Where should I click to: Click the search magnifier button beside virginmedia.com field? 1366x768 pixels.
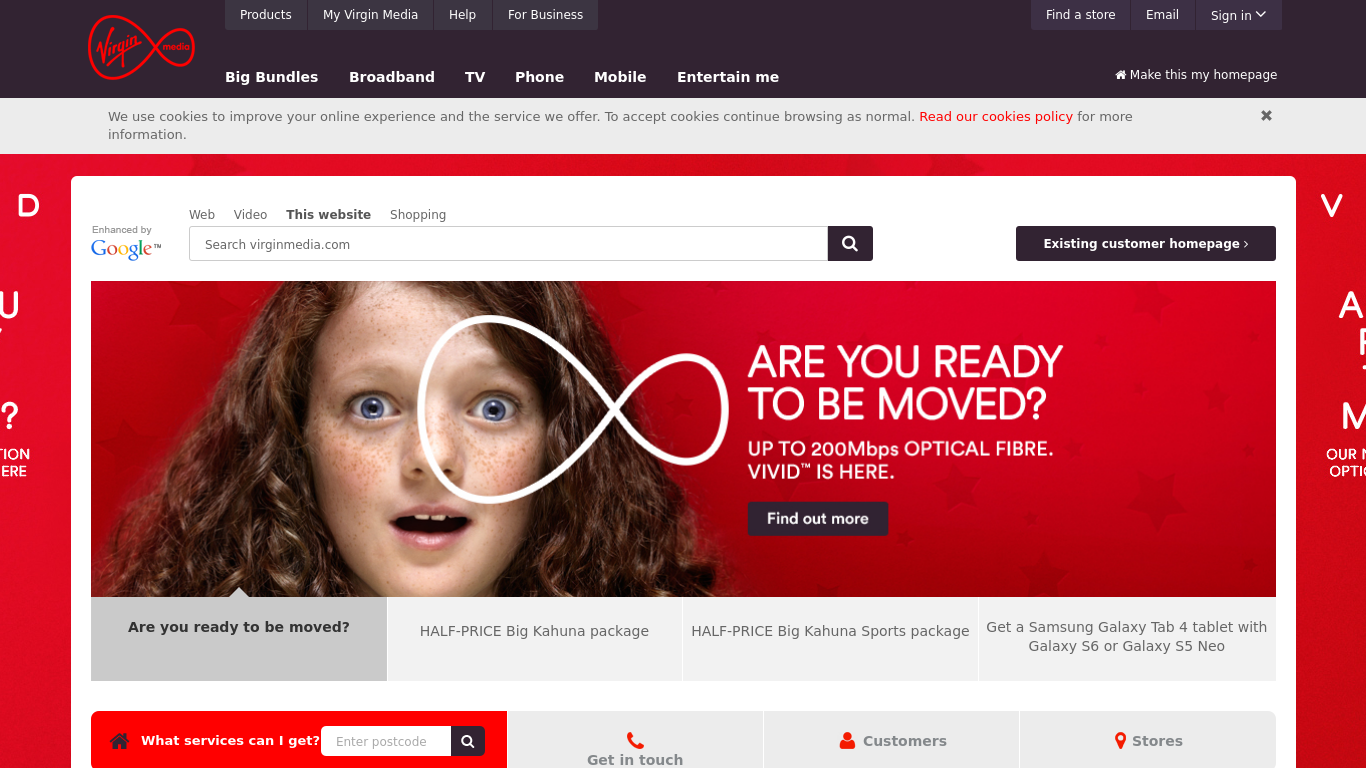pyautogui.click(x=850, y=243)
